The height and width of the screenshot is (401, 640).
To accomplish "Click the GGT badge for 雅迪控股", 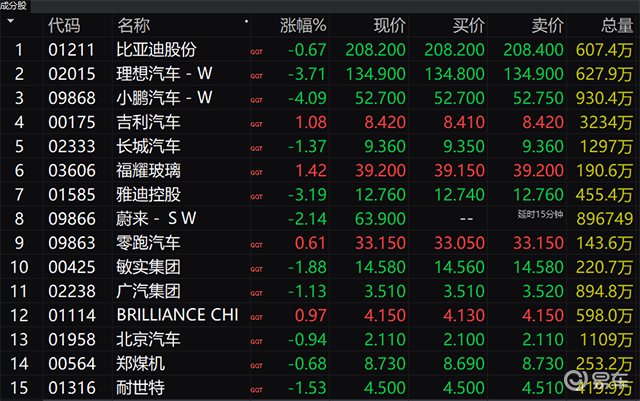I will pos(256,196).
